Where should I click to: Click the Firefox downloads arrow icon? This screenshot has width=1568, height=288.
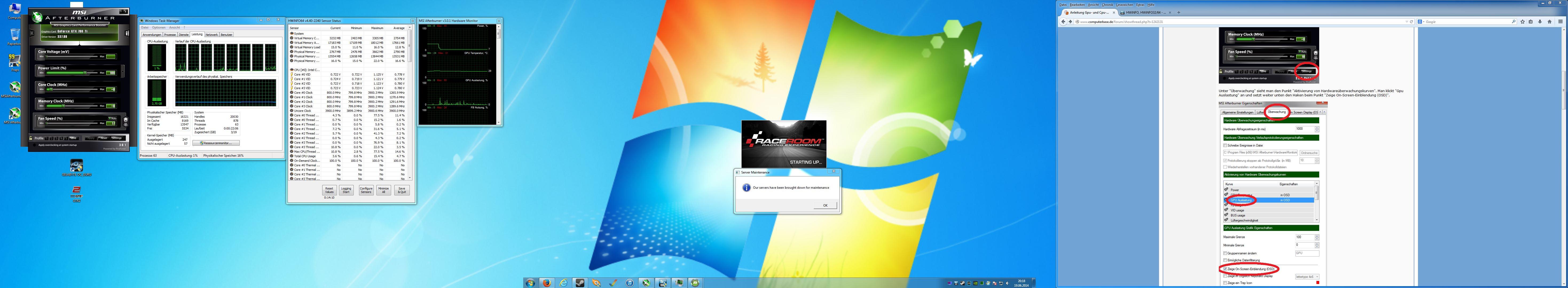pyautogui.click(x=1540, y=22)
